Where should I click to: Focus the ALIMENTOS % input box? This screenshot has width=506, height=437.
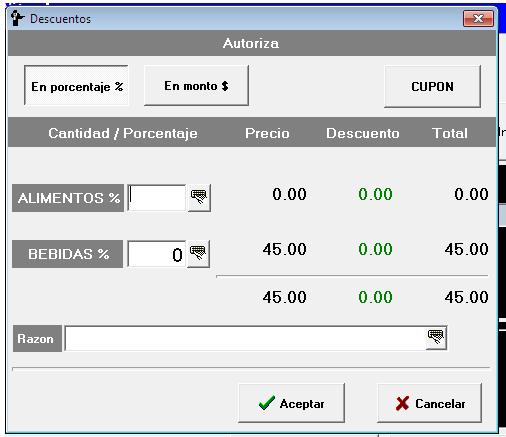click(157, 198)
